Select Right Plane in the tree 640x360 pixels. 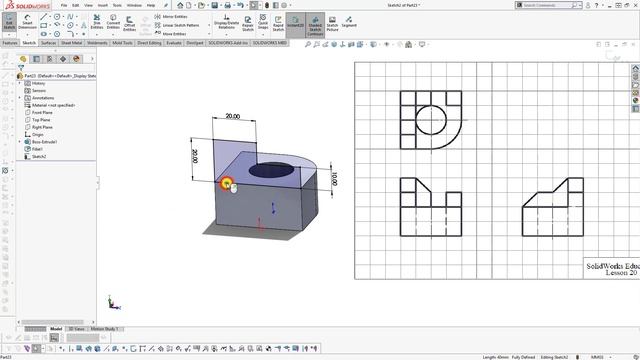(38, 127)
